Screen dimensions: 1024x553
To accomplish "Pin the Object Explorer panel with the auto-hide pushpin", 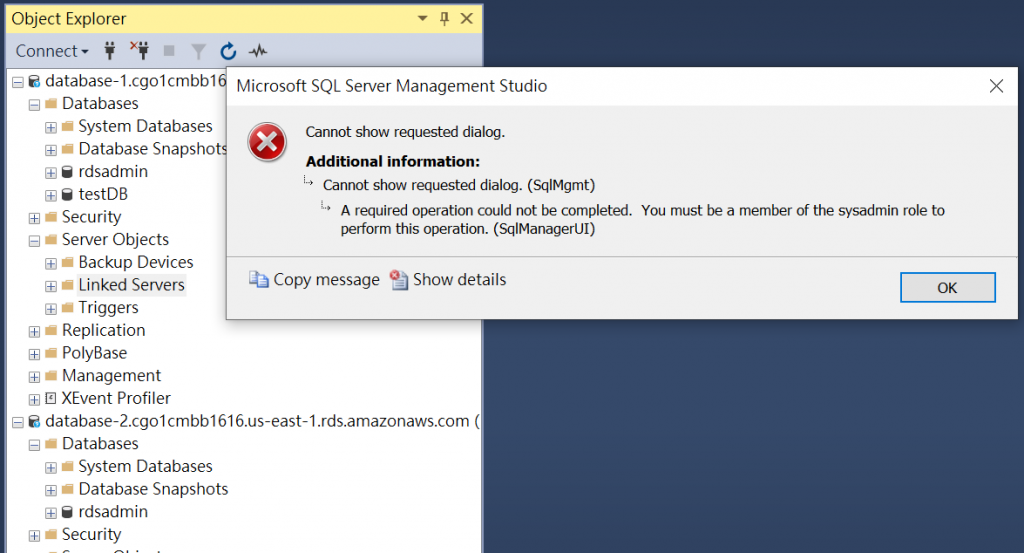I will point(445,19).
